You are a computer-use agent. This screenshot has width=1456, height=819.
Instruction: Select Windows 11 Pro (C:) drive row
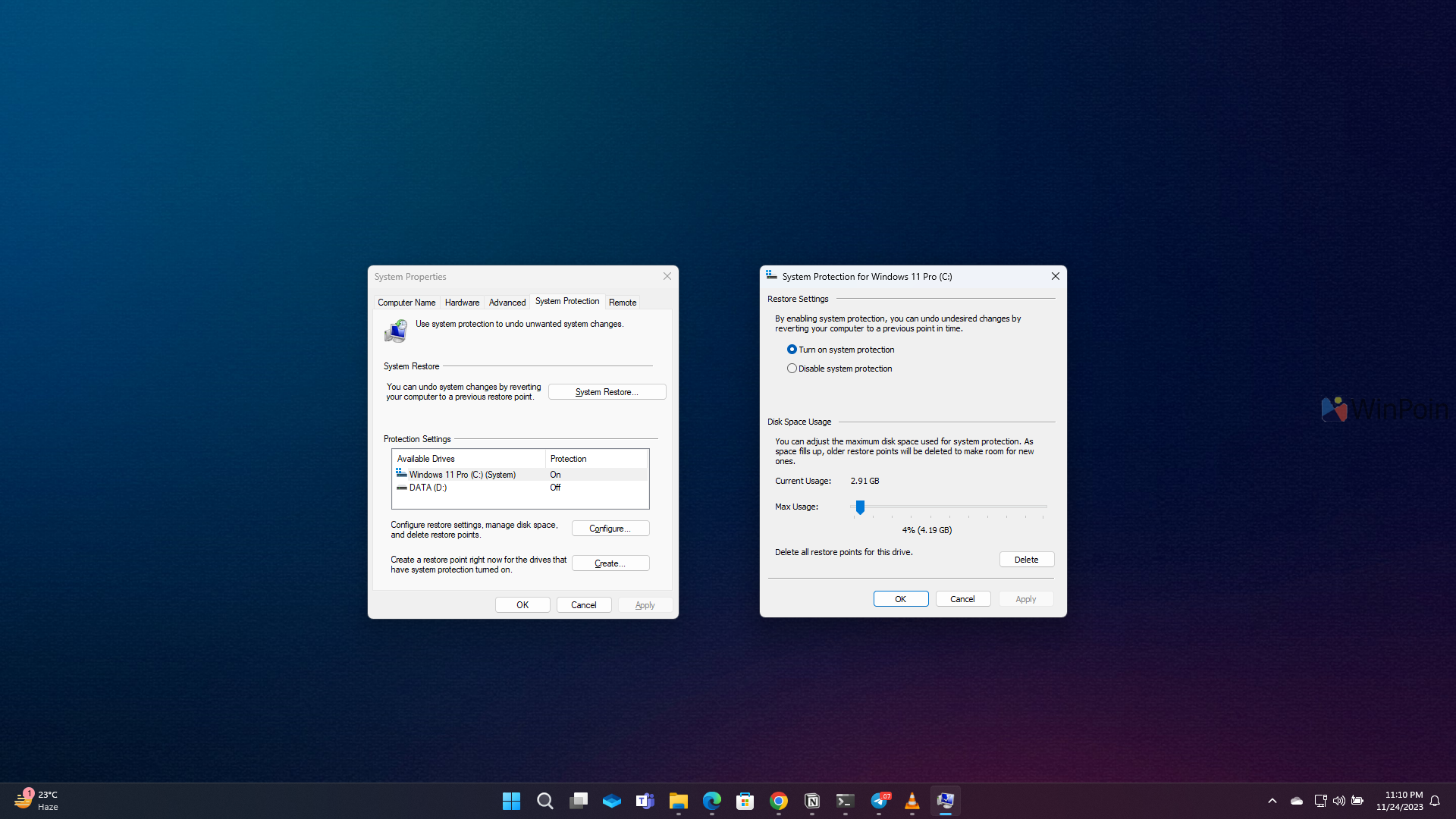pos(462,475)
